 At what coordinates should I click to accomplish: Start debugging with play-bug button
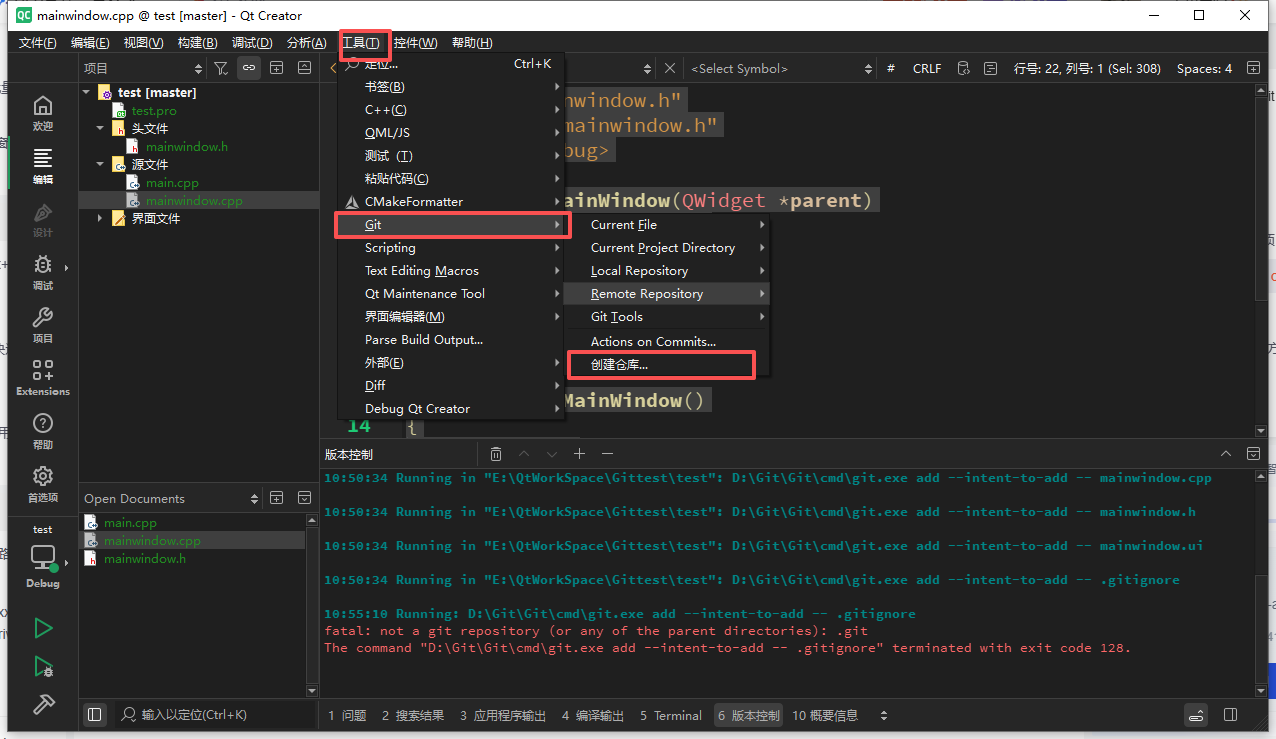click(42, 666)
